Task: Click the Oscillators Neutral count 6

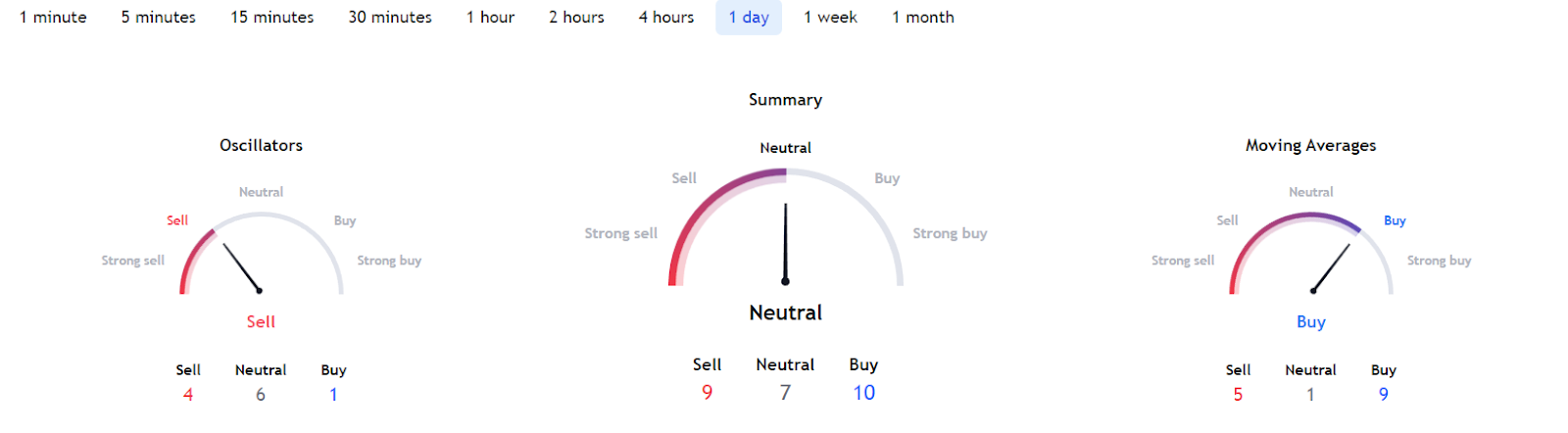Action: 261,395
